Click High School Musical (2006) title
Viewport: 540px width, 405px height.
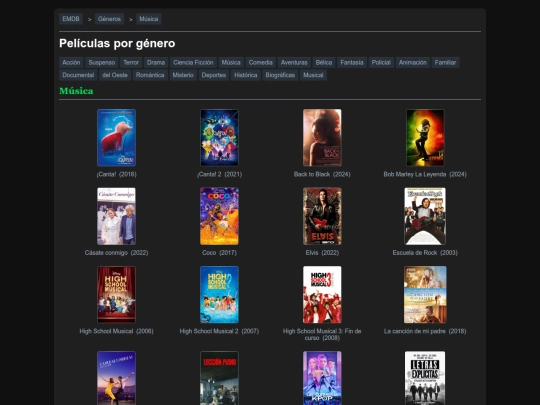[116, 331]
